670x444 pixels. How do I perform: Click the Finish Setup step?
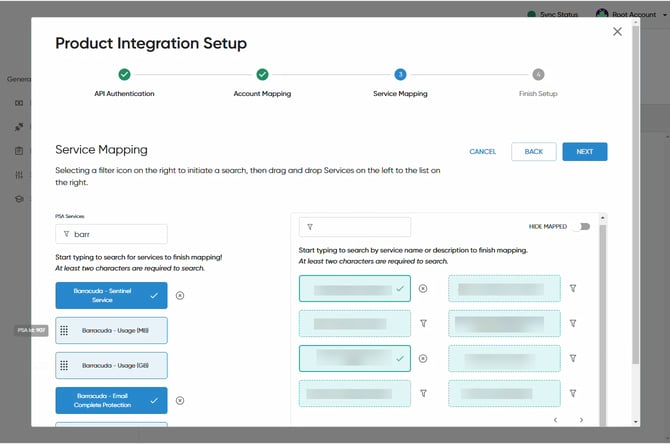(538, 75)
